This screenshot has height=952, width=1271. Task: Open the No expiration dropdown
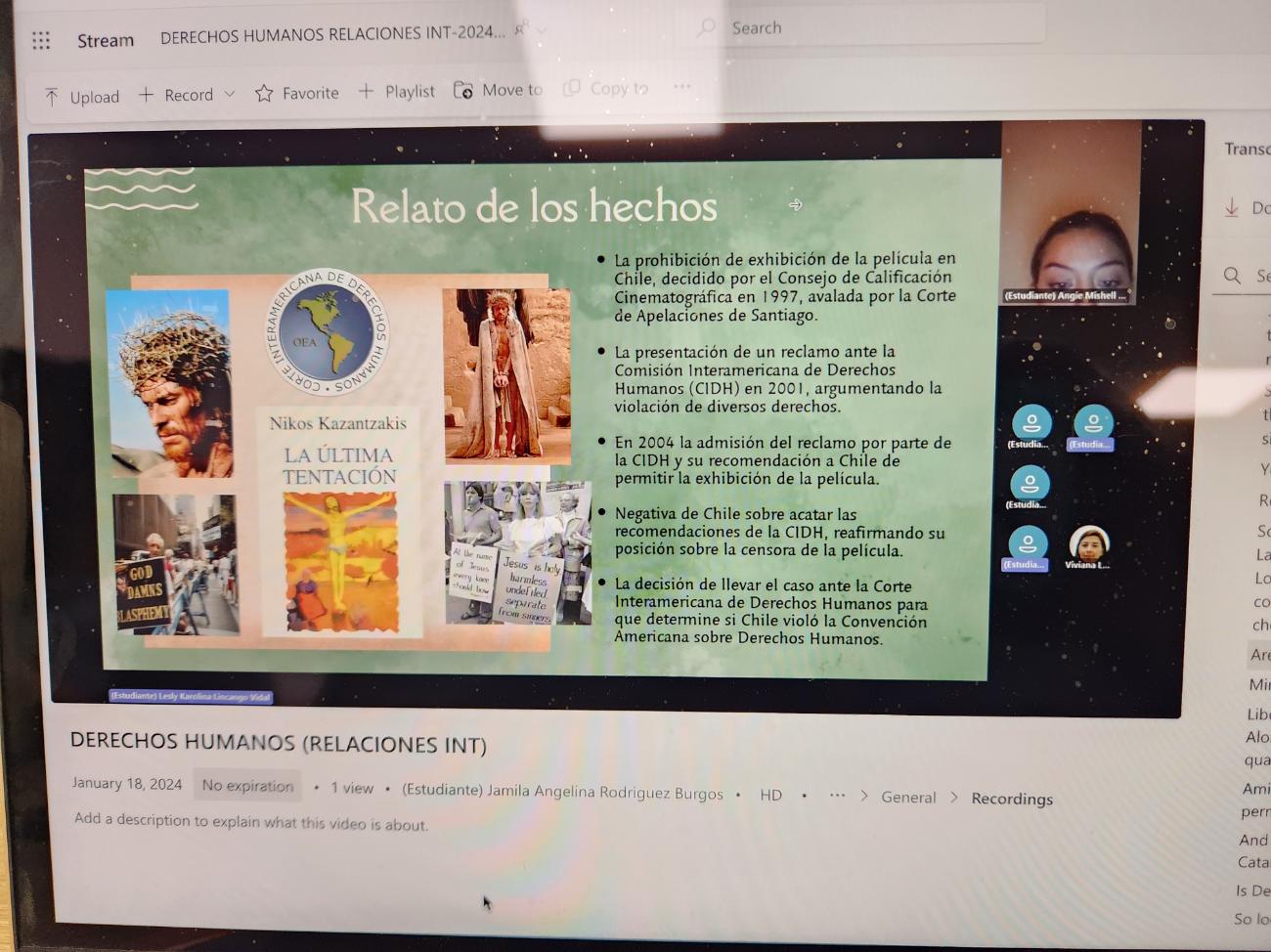[247, 785]
